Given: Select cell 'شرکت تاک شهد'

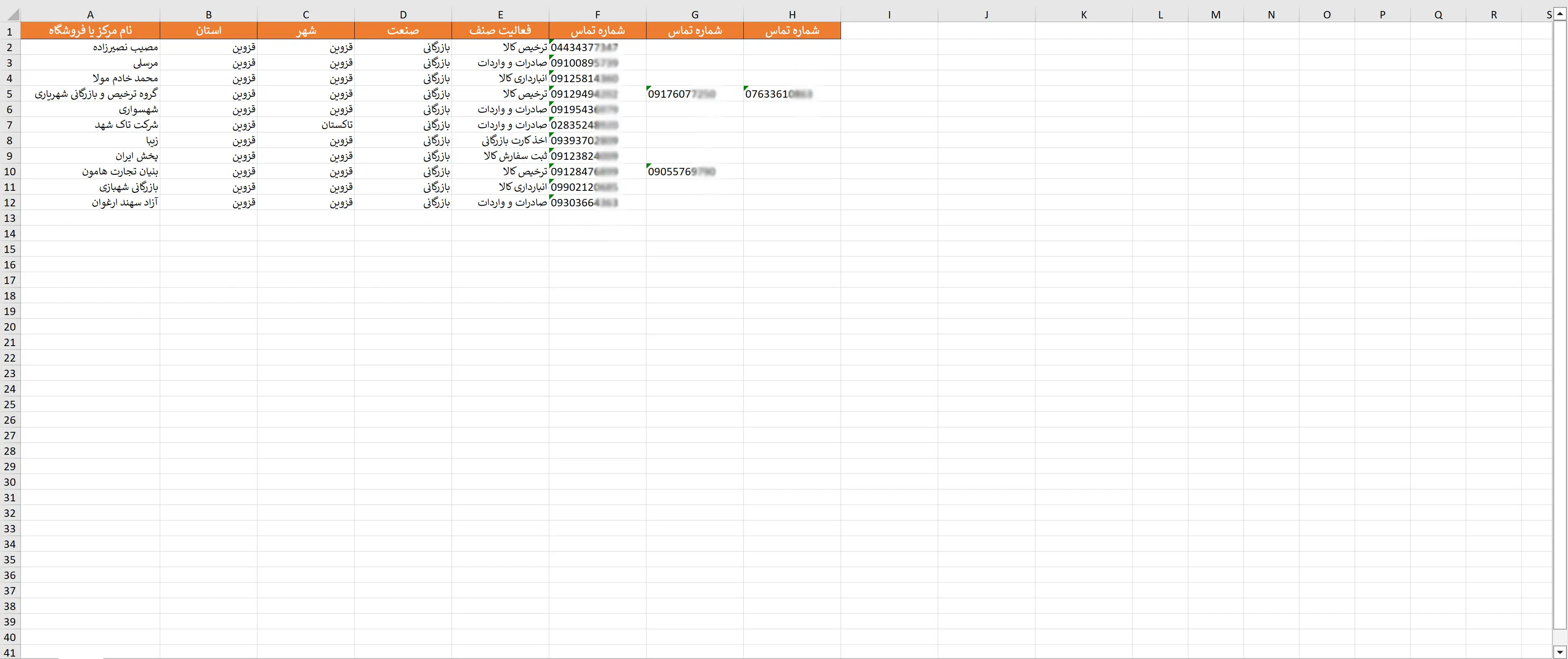Looking at the screenshot, I should pyautogui.click(x=90, y=125).
